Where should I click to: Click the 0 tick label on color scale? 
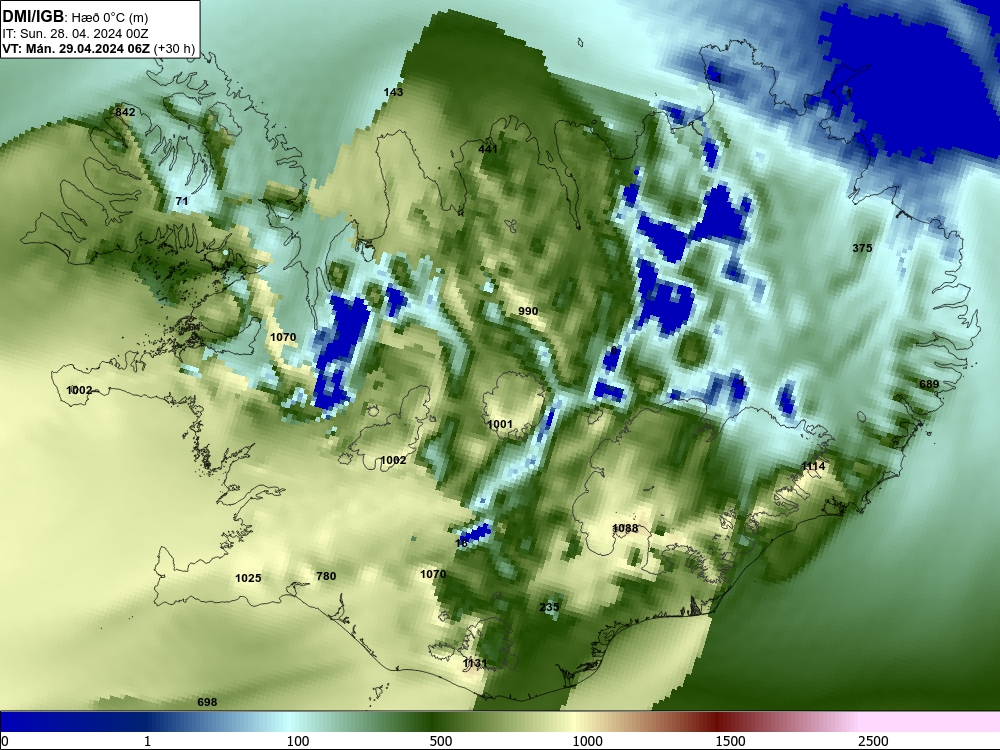[x=5, y=741]
